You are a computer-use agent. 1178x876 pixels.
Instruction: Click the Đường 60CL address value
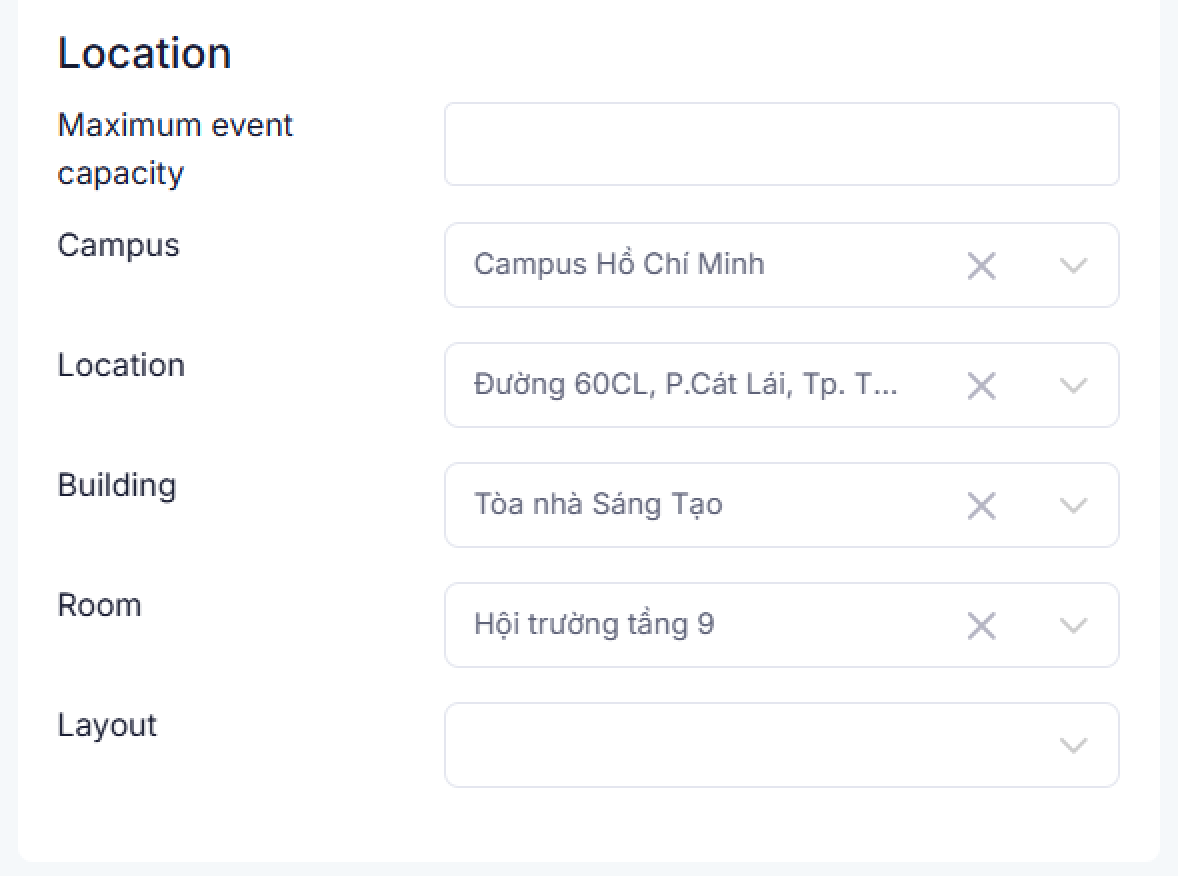tap(685, 385)
